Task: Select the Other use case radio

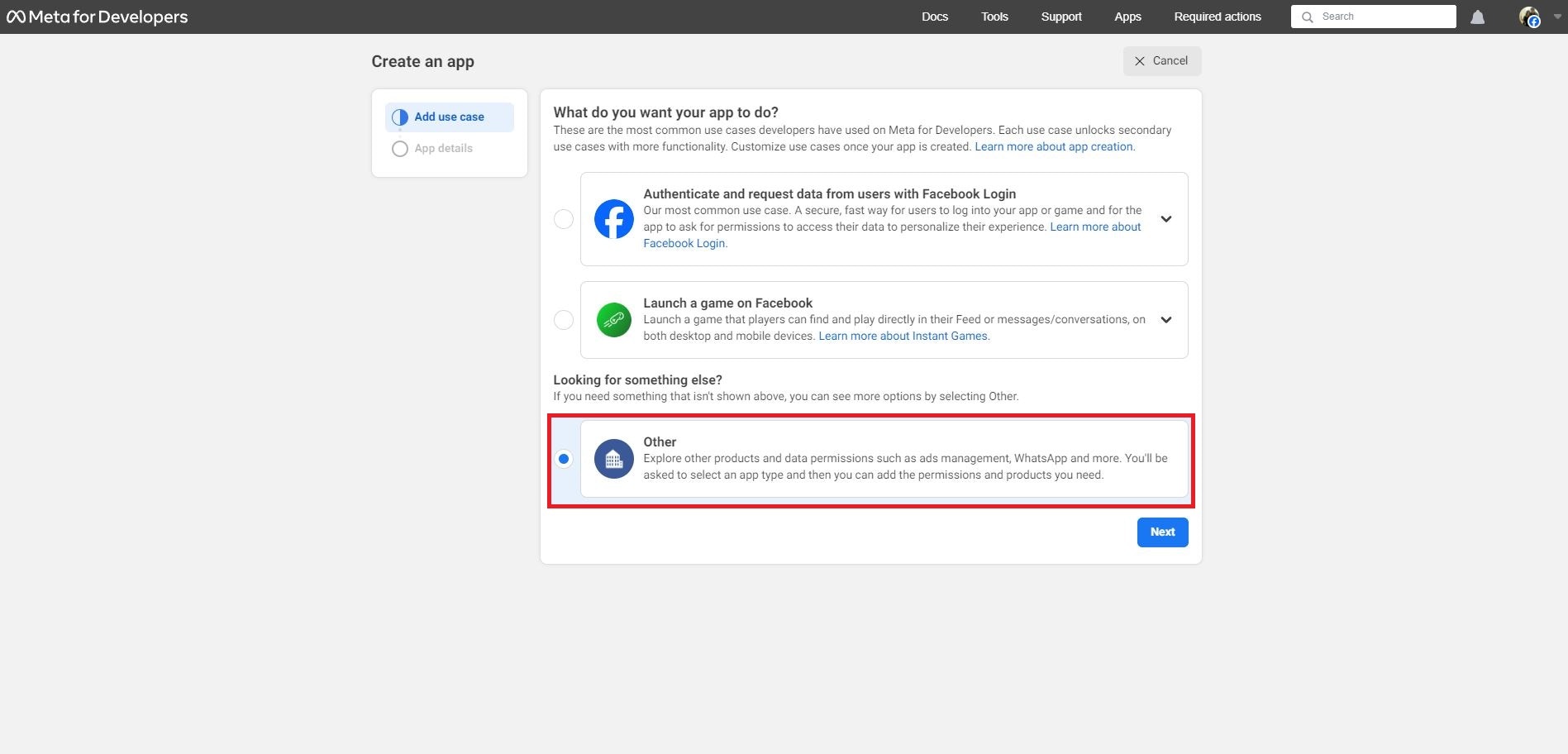Action: tap(564, 459)
